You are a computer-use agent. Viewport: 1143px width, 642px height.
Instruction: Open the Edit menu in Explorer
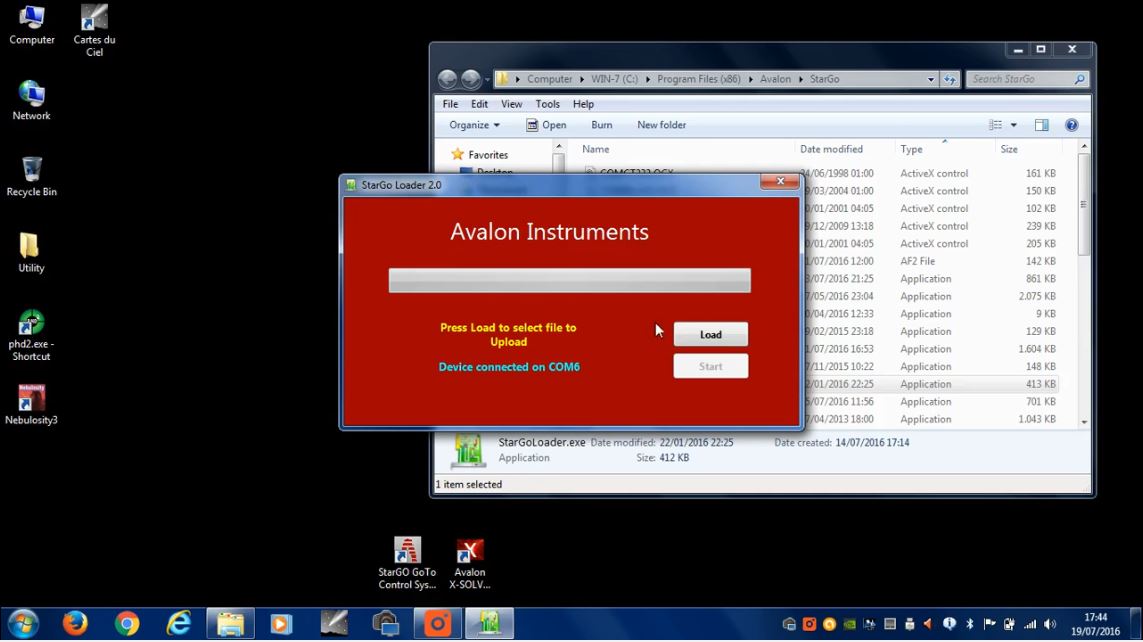click(479, 104)
